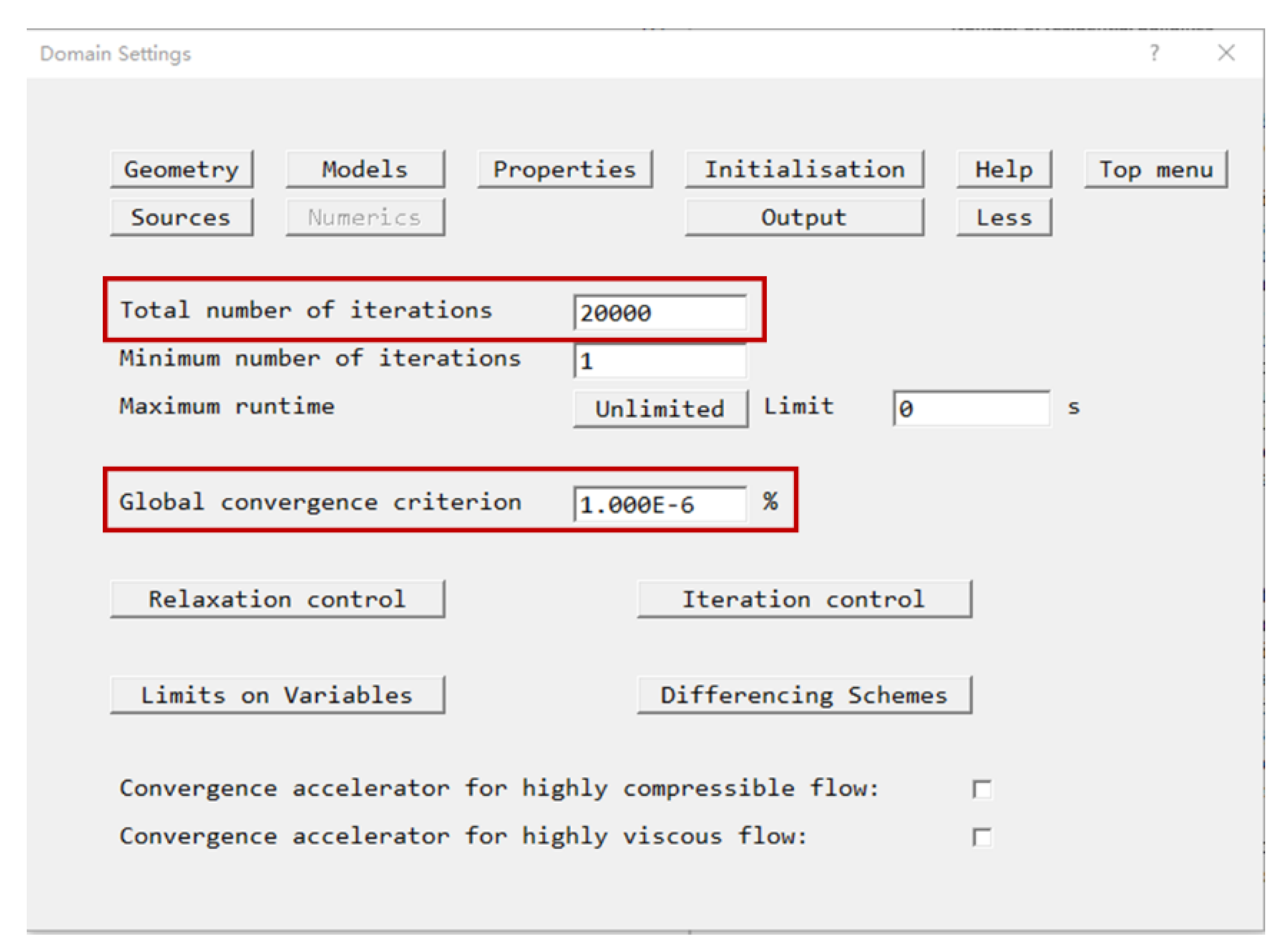Toggle the Unlimited maximum runtime button
1283x952 pixels.
tap(660, 408)
